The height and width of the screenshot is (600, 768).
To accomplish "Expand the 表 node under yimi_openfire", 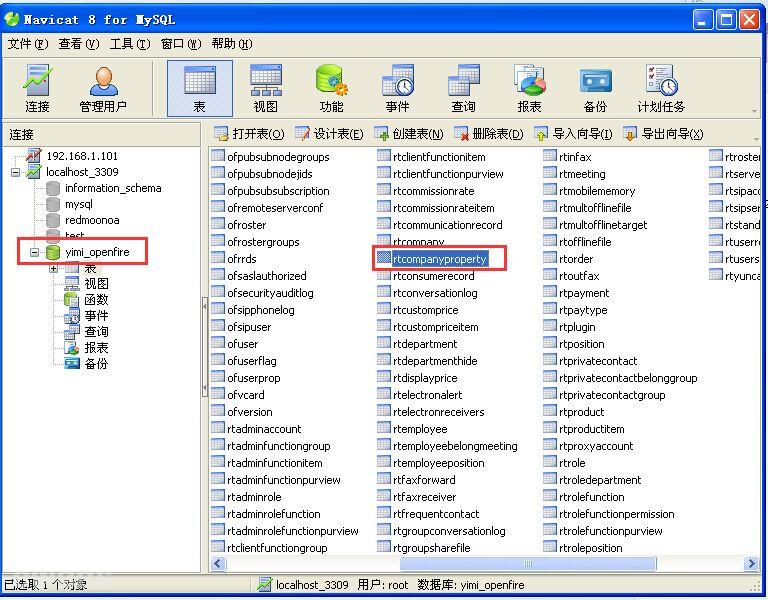I will click(x=53, y=268).
